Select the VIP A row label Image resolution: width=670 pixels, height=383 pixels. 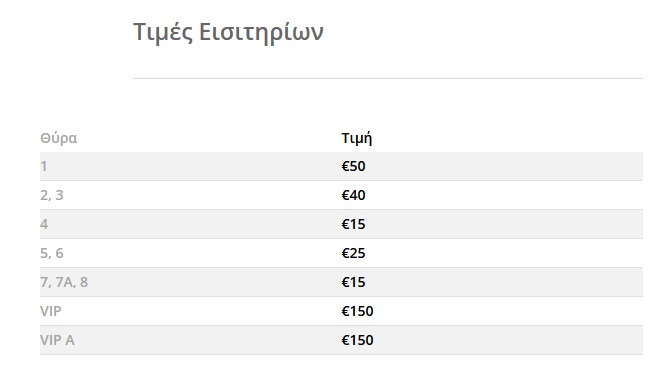point(57,340)
